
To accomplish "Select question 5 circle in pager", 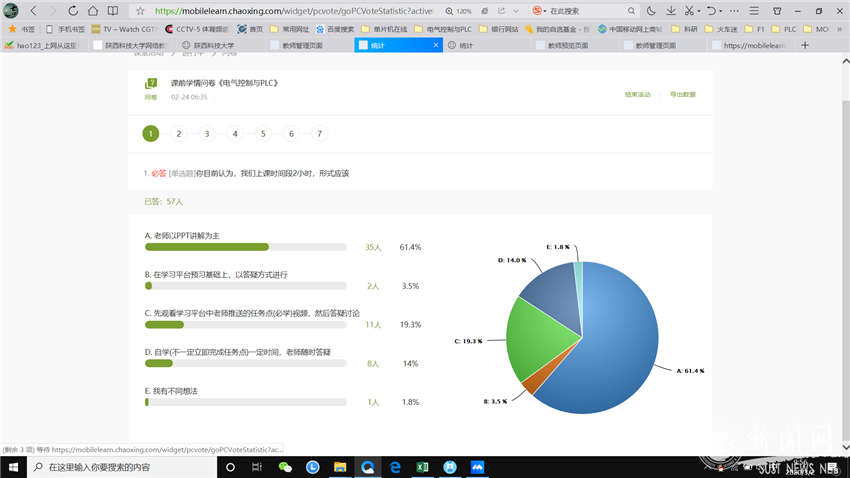I will point(264,133).
